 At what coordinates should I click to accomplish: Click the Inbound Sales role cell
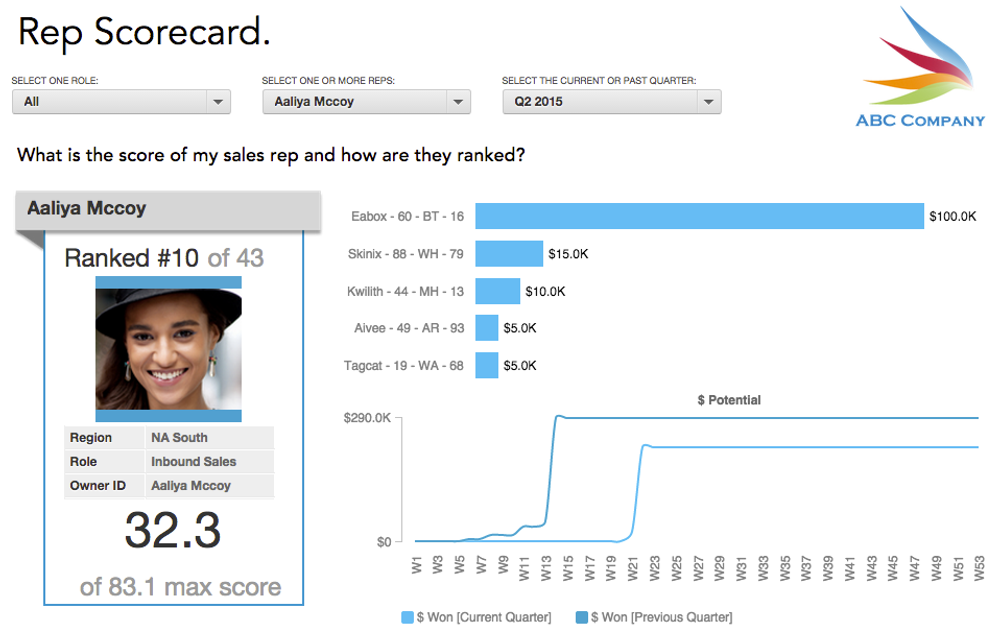[209, 462]
